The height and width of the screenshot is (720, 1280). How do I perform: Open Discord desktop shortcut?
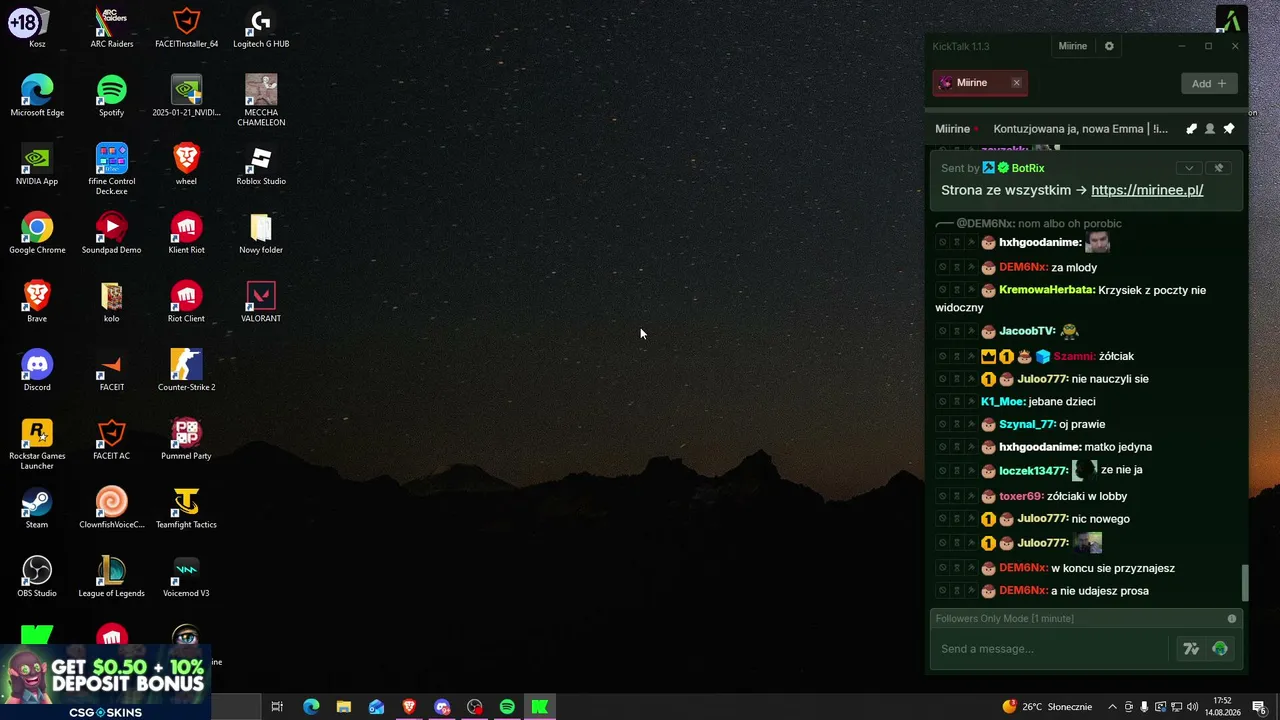click(x=37, y=370)
